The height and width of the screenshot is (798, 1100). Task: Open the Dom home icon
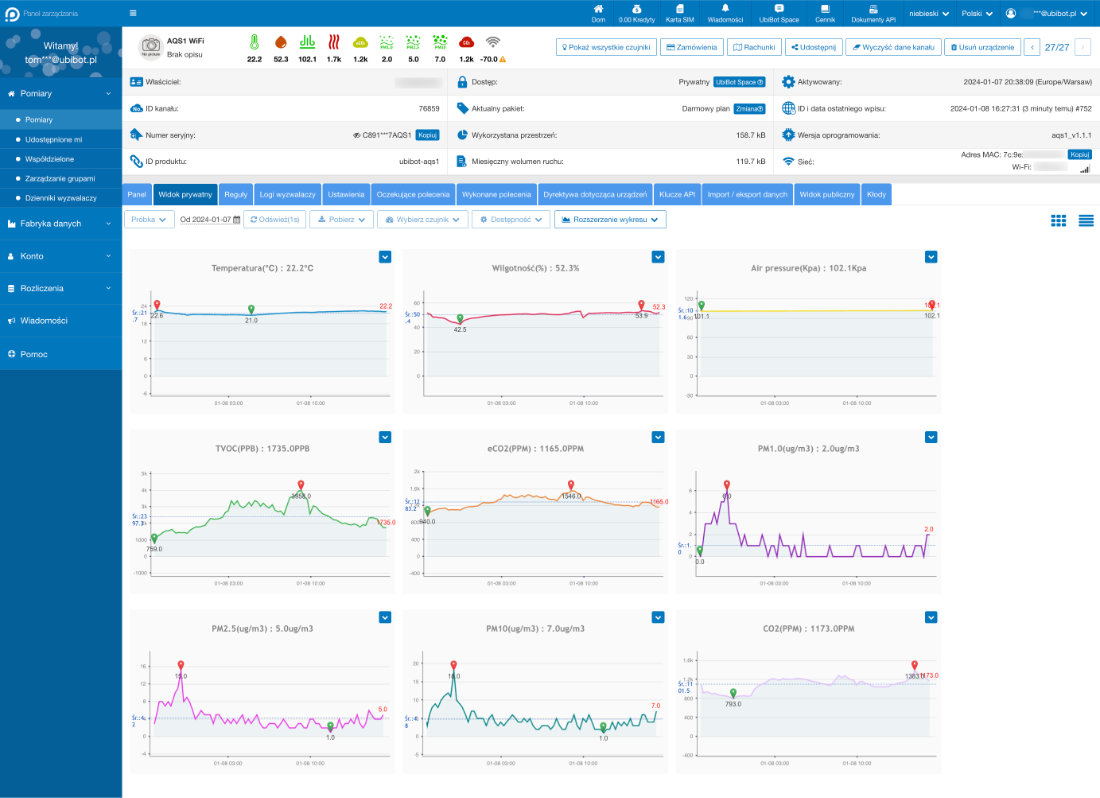(x=598, y=13)
